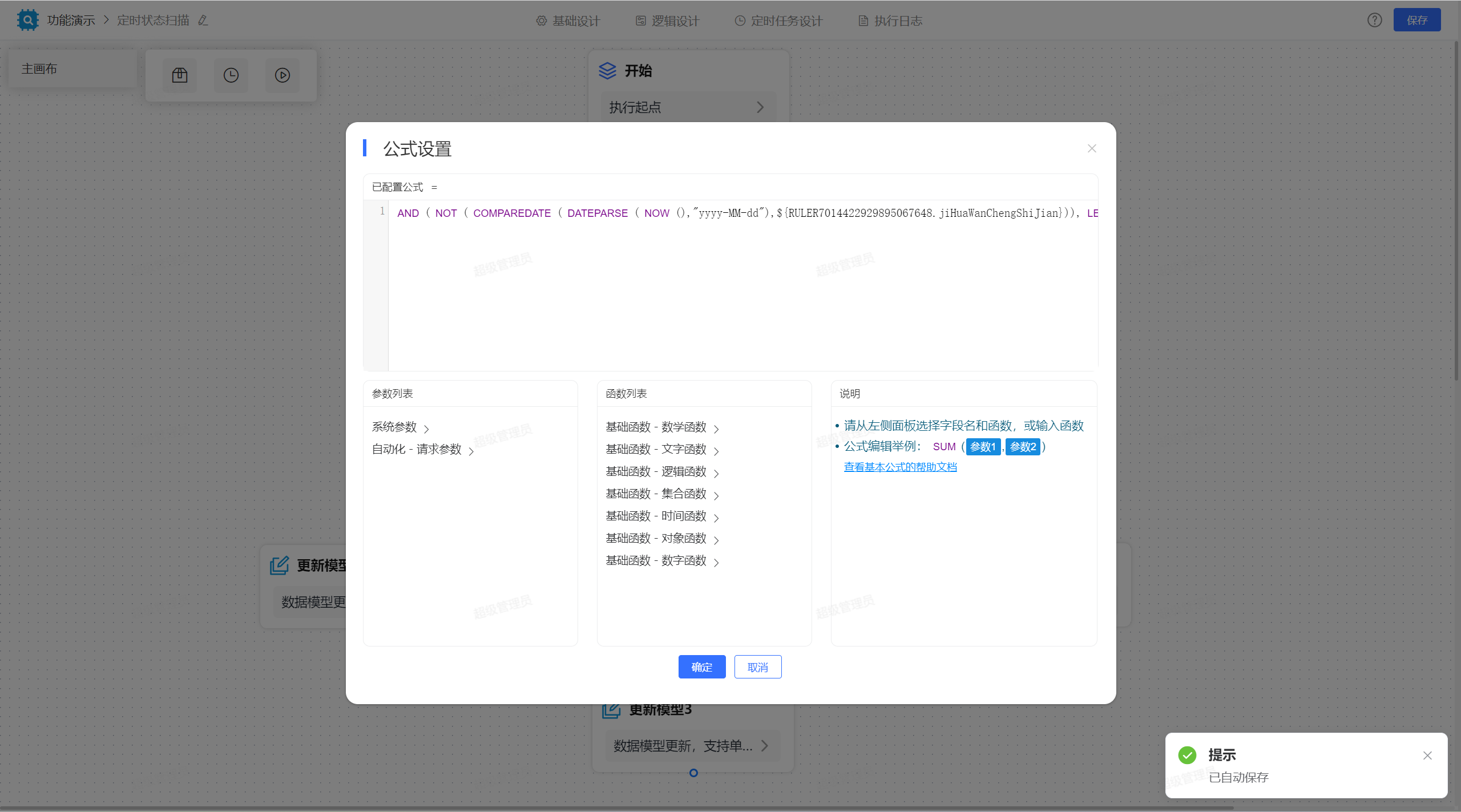Expand 基础函数 - 时间函数
Image resolution: width=1461 pixels, height=812 pixels.
[662, 516]
